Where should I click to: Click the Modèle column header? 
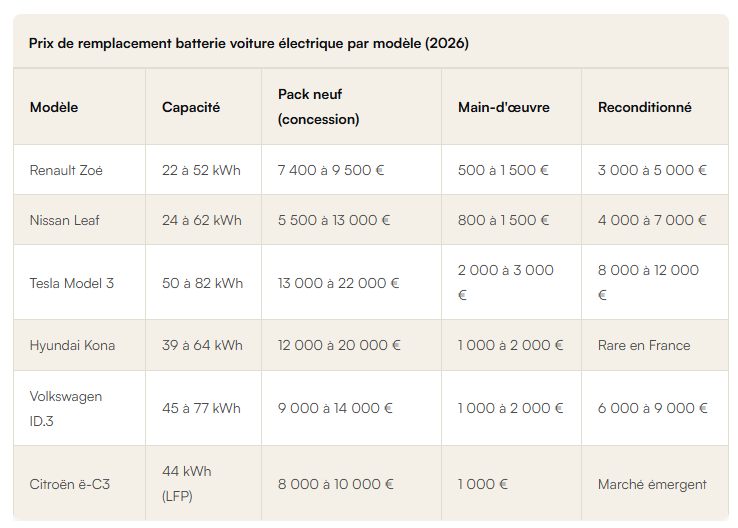pyautogui.click(x=54, y=107)
